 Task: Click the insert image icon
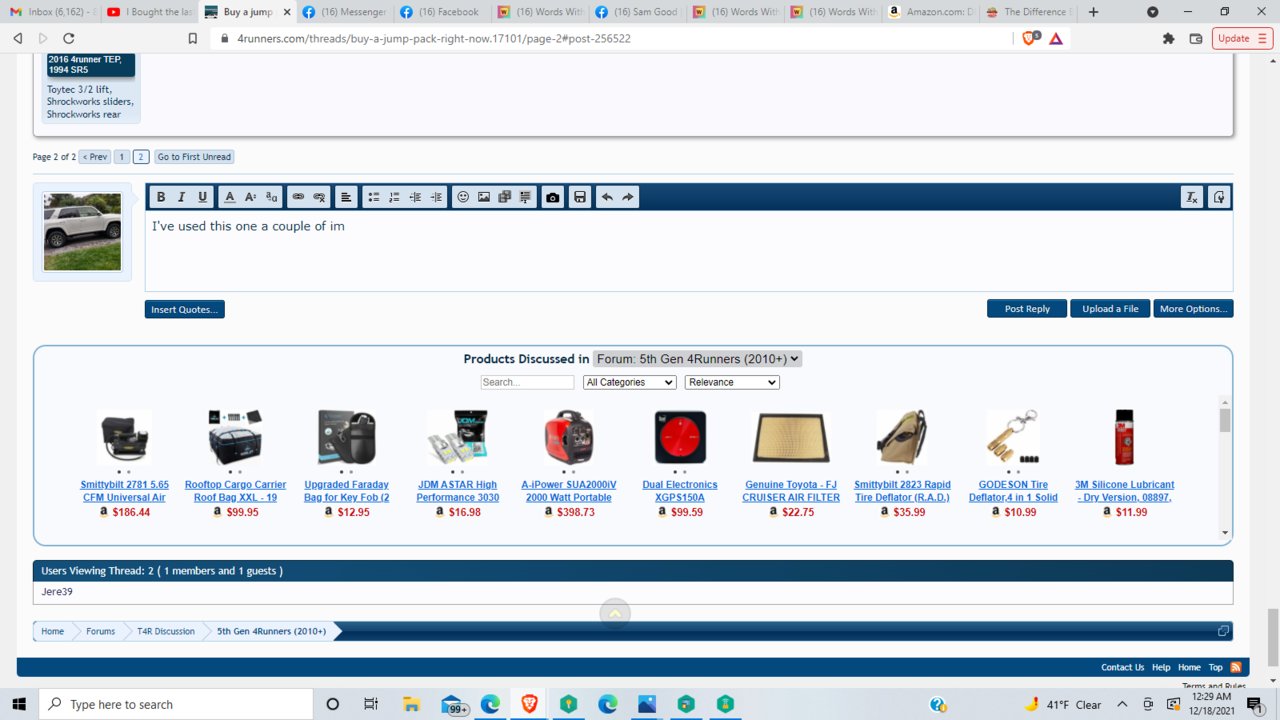coord(484,197)
